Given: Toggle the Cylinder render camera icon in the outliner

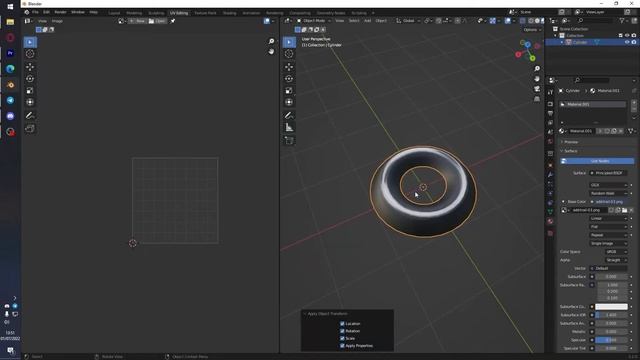Looking at the screenshot, I should [634, 42].
